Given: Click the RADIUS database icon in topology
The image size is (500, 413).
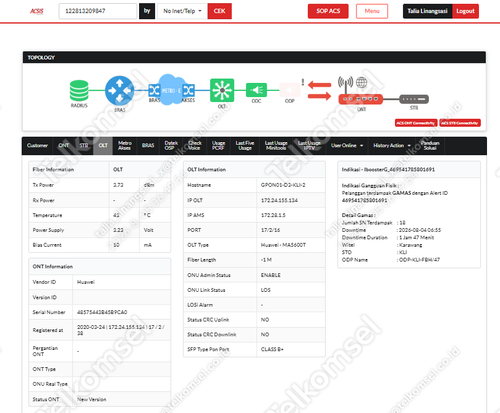Looking at the screenshot, I should (79, 91).
